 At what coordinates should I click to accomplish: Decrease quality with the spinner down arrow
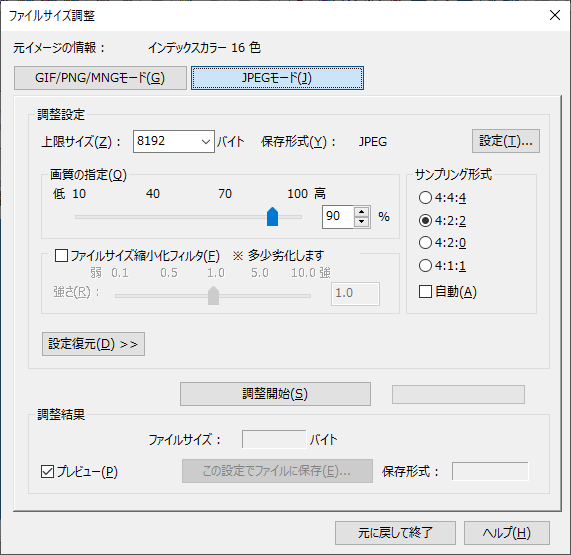pyautogui.click(x=361, y=221)
